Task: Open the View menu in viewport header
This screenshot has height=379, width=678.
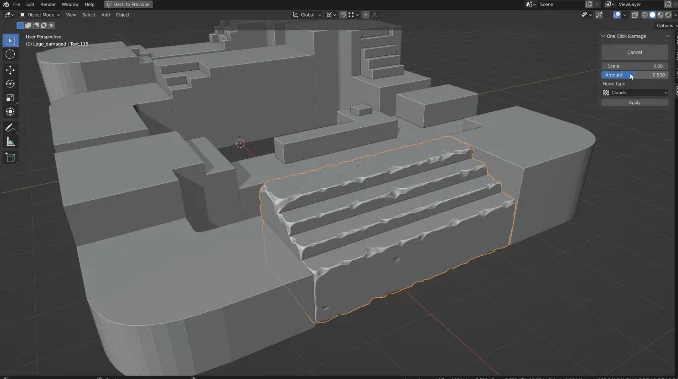Action: (x=71, y=15)
